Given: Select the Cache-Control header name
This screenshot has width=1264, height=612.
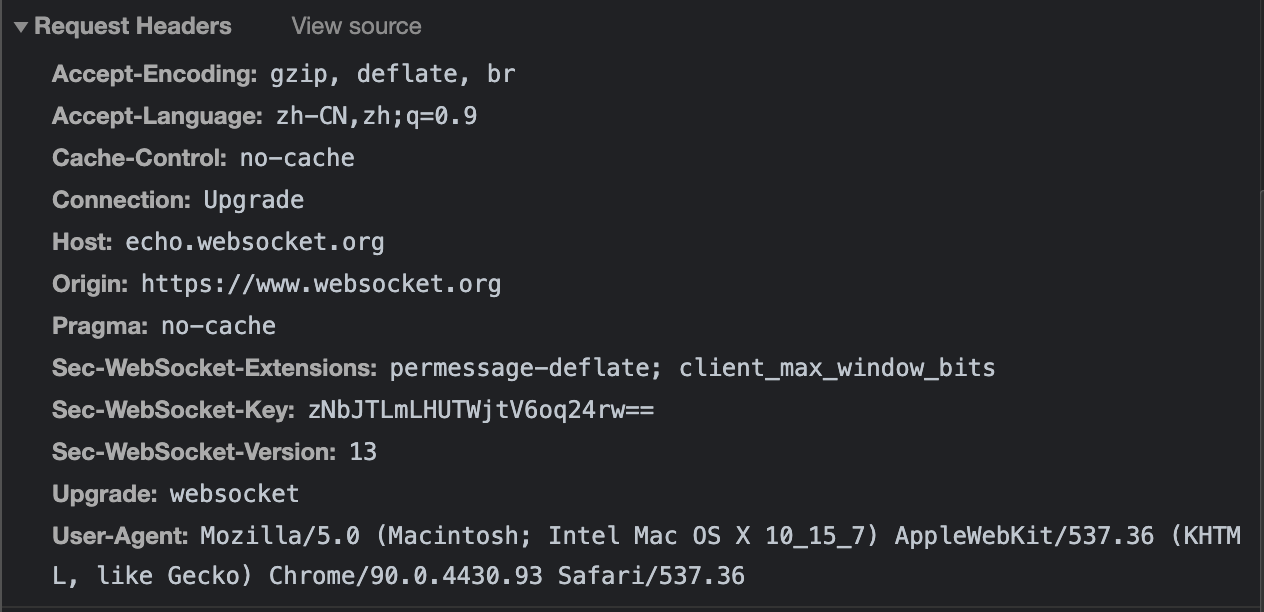Looking at the screenshot, I should [140, 158].
